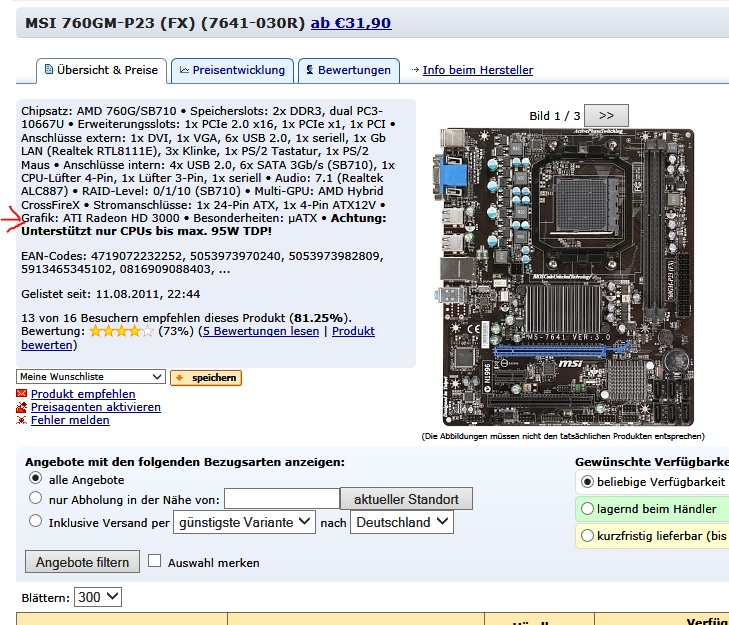Select 'Inklusive Versand per' radio button
Viewport: 729px width, 625px height.
[x=35, y=520]
